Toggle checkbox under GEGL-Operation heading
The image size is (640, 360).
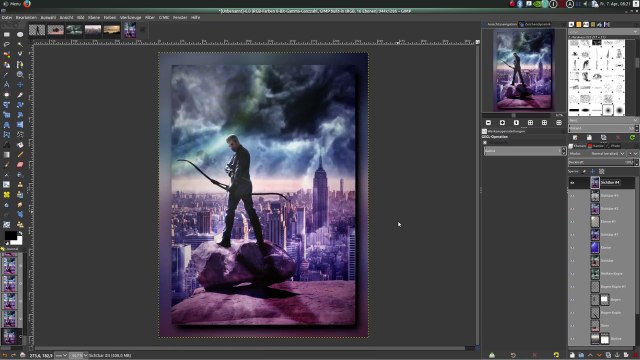[x=485, y=142]
